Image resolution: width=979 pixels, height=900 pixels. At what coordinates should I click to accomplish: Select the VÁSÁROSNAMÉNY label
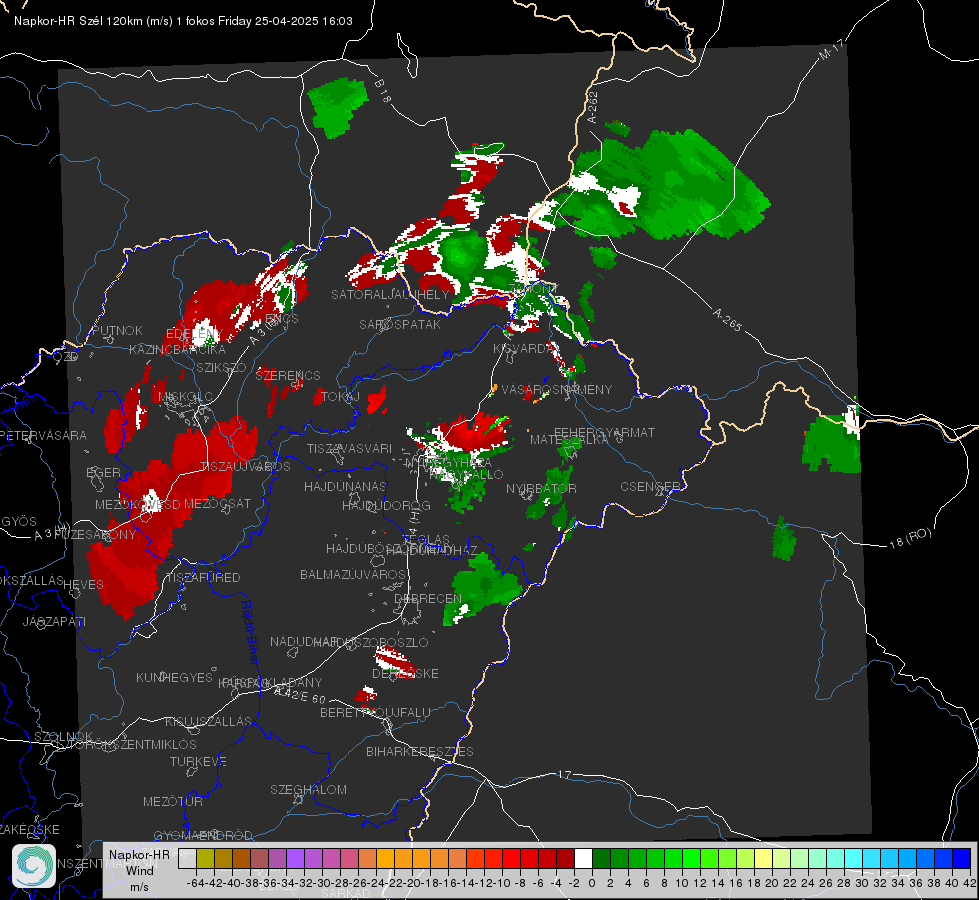[x=557, y=389]
